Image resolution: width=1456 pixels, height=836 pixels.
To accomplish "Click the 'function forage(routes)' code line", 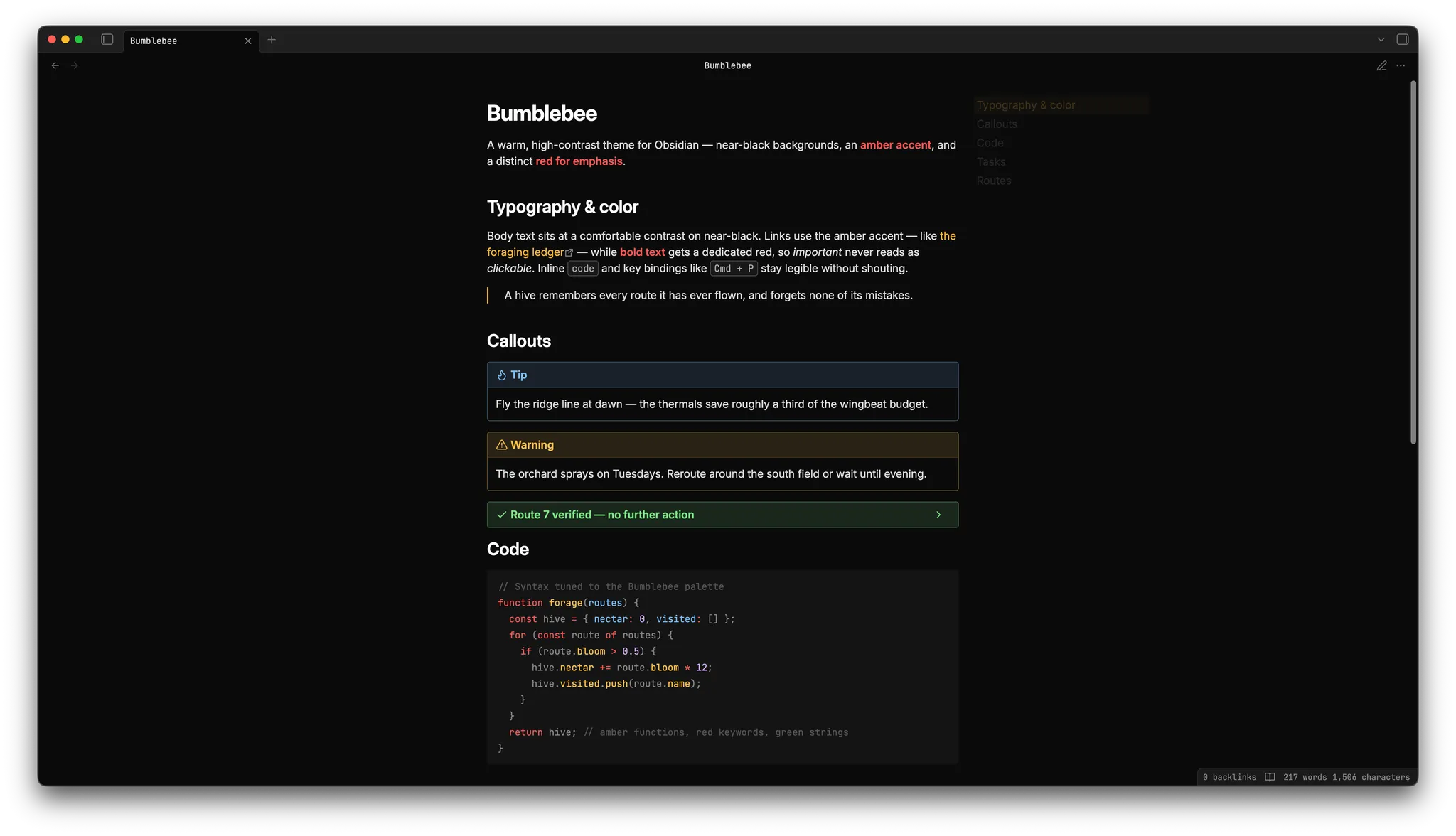I will point(568,603).
